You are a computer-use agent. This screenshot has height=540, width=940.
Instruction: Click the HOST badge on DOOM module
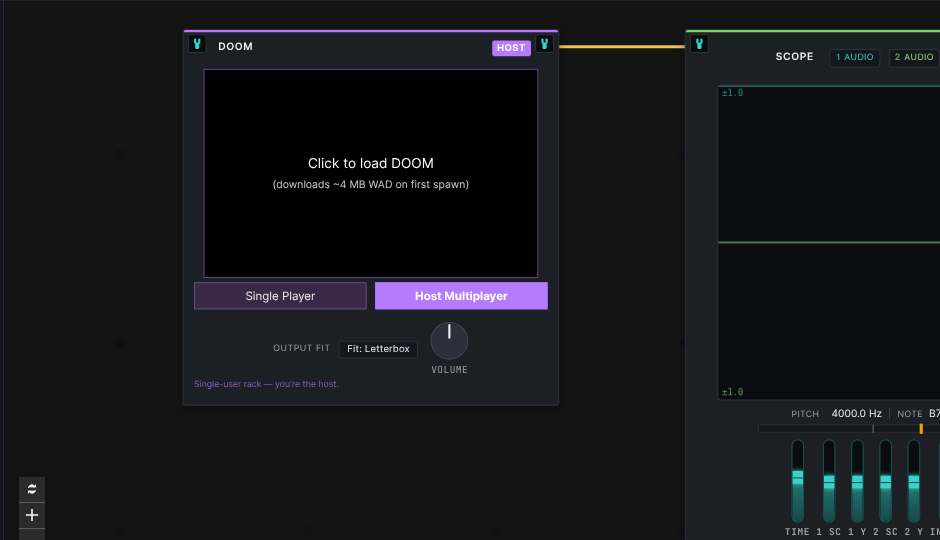(x=511, y=48)
